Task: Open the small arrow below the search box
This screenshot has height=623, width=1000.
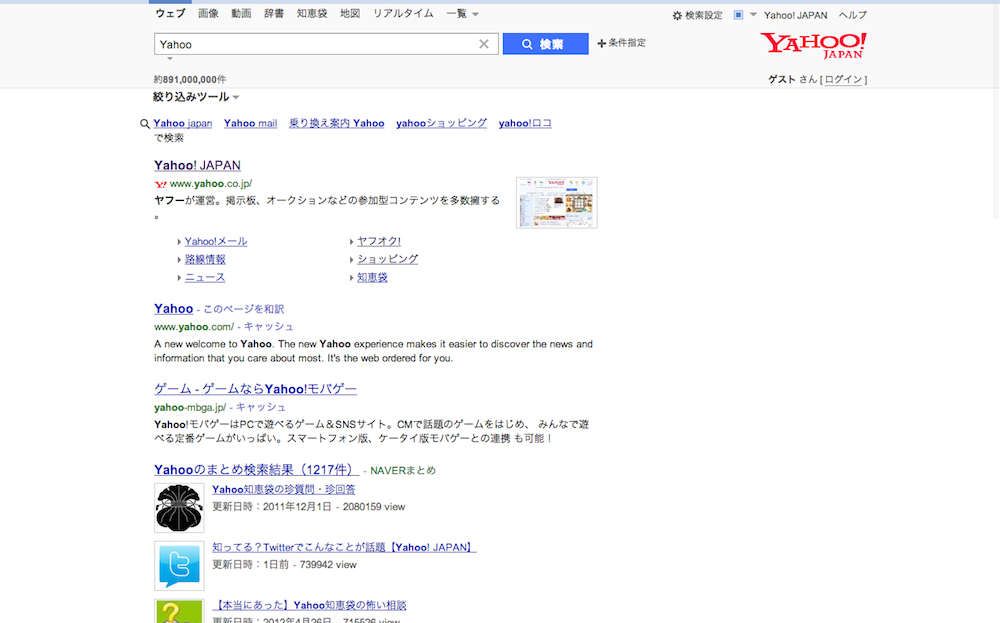Action: pyautogui.click(x=170, y=60)
